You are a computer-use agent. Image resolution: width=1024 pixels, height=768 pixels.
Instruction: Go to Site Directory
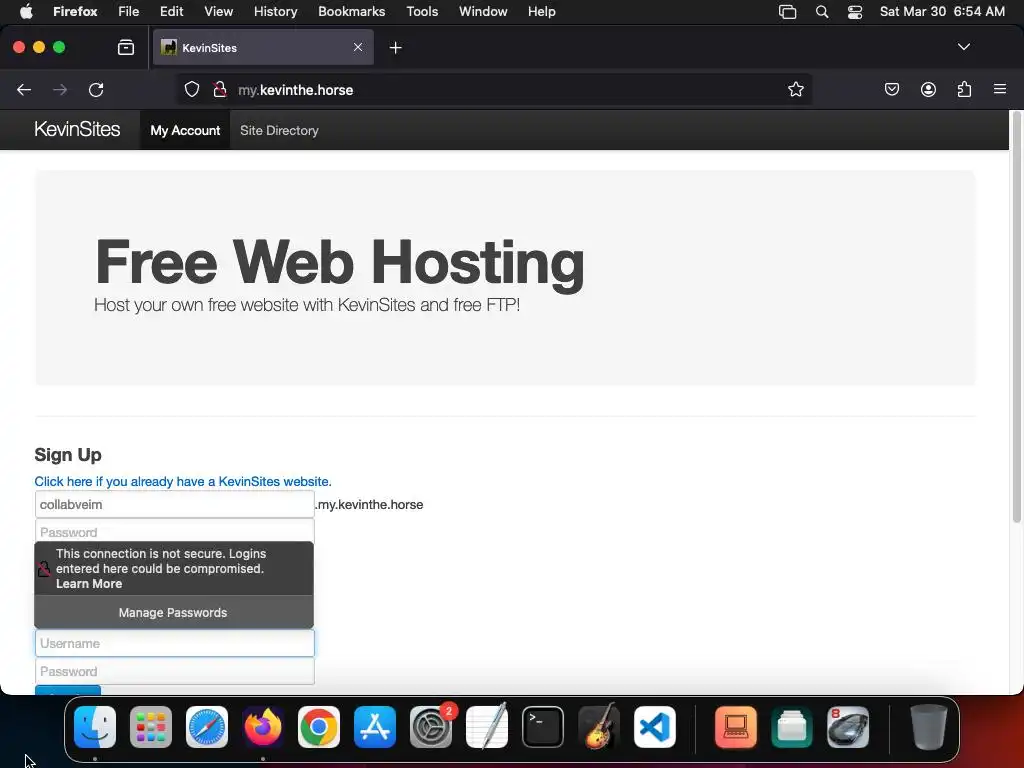point(279,130)
